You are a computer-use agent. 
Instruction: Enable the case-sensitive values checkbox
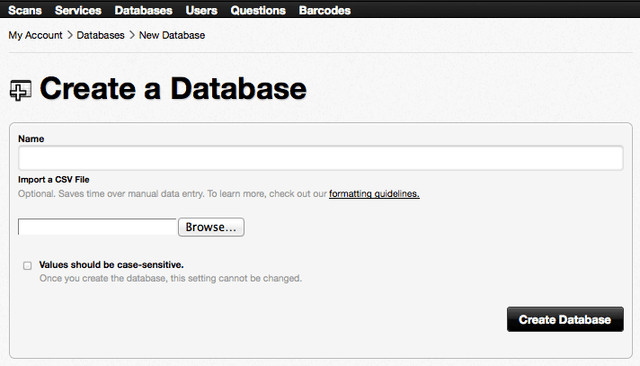tap(27, 266)
